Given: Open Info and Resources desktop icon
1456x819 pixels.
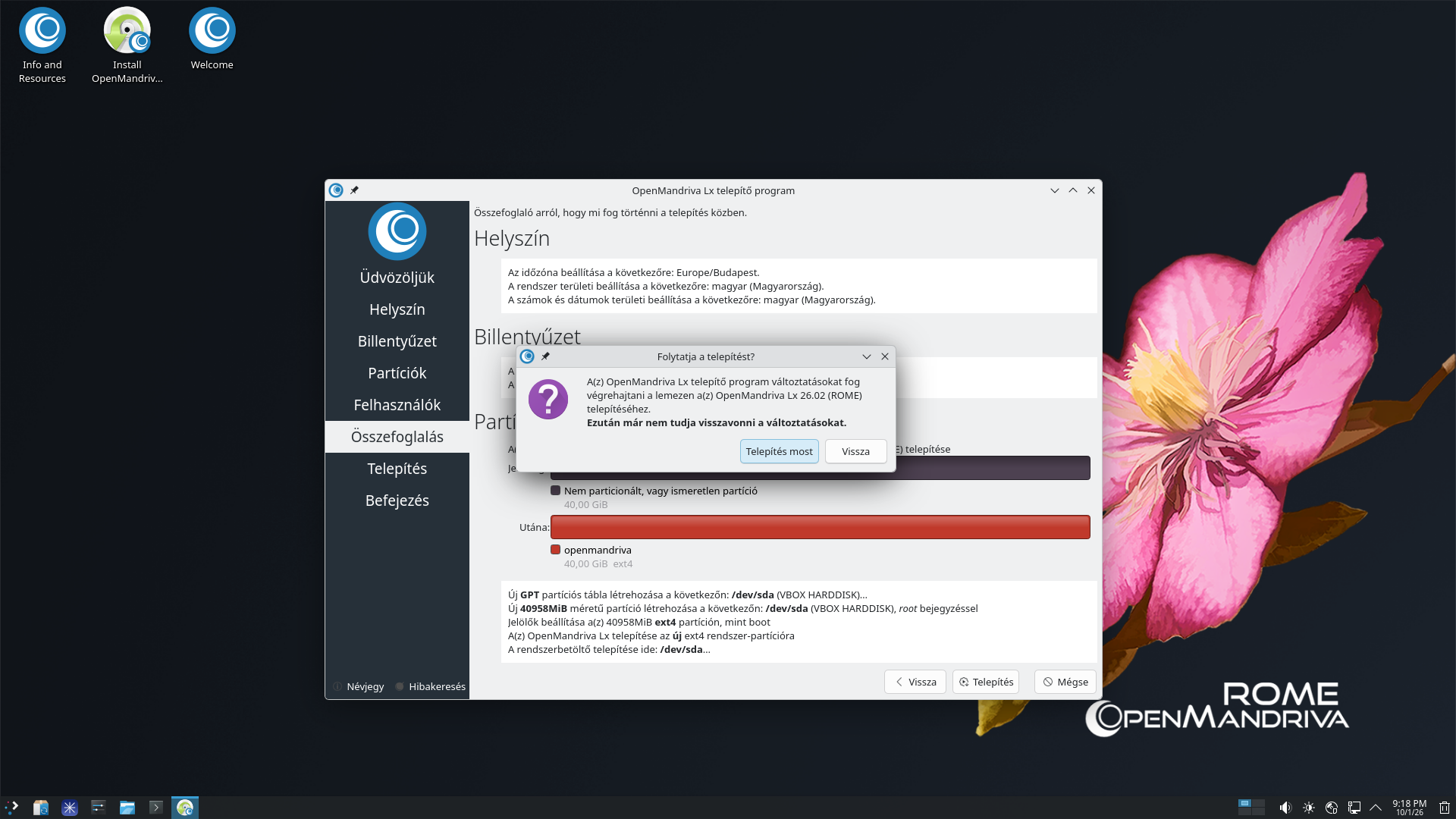Looking at the screenshot, I should (x=42, y=45).
